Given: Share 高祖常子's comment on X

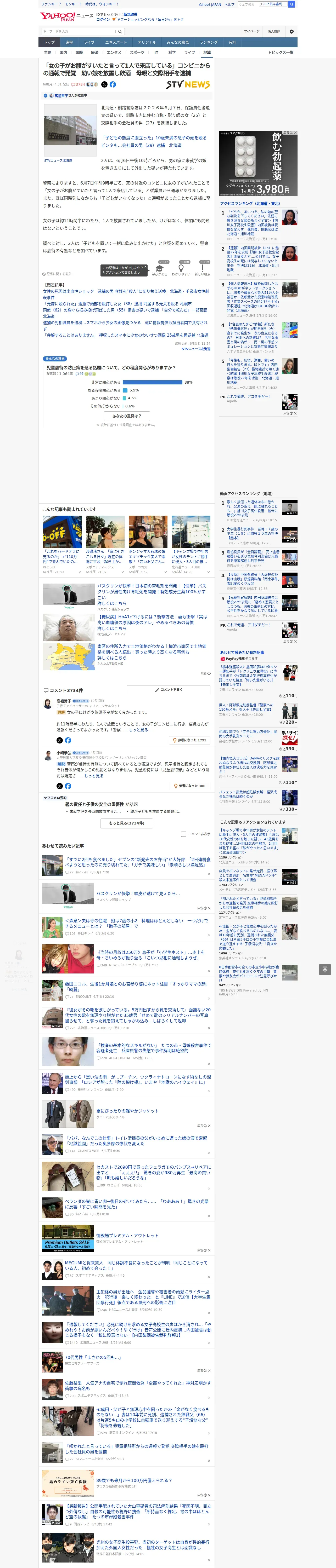Looking at the screenshot, I should tap(60, 740).
